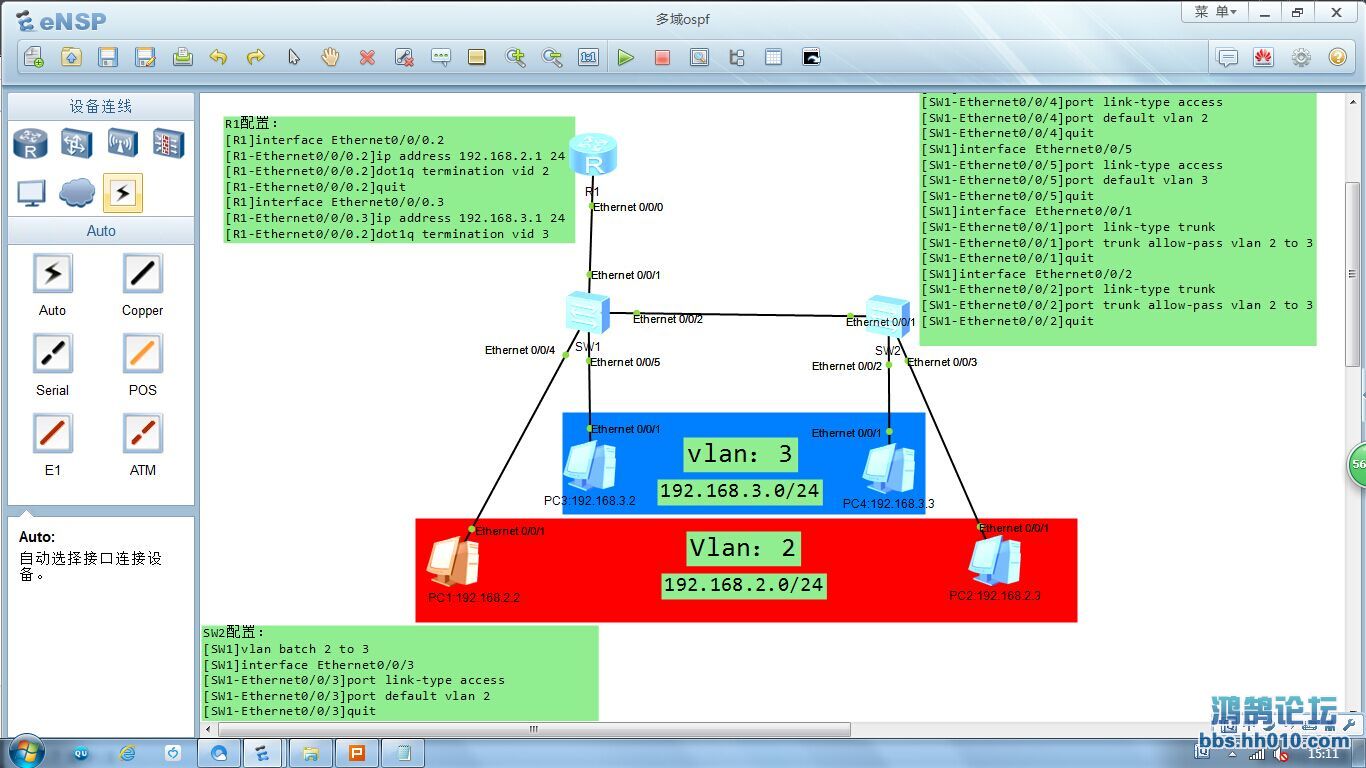Open File Explorer taskbar button
This screenshot has width=1366, height=768.
[310, 752]
